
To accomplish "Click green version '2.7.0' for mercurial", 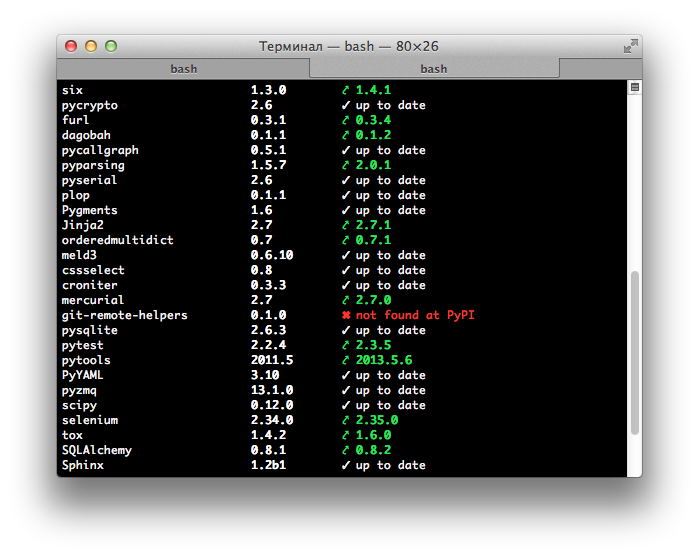I will pyautogui.click(x=373, y=300).
